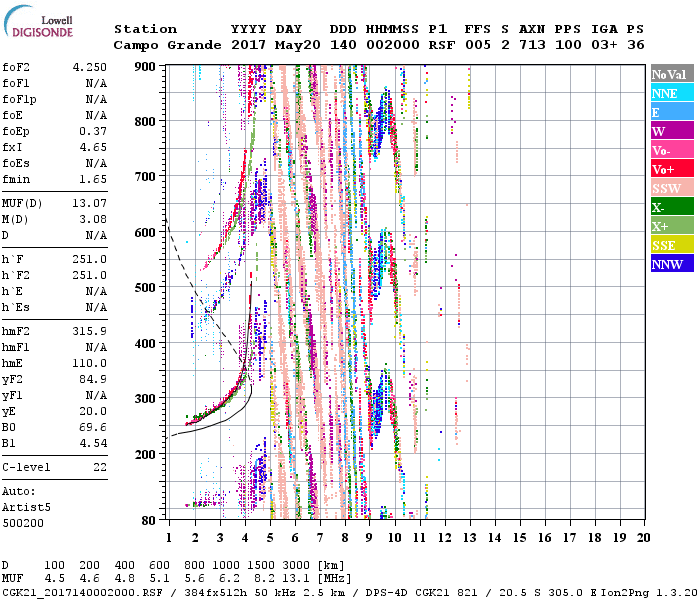Click the B0 value 69.6
The height and width of the screenshot is (600, 700).
93,428
